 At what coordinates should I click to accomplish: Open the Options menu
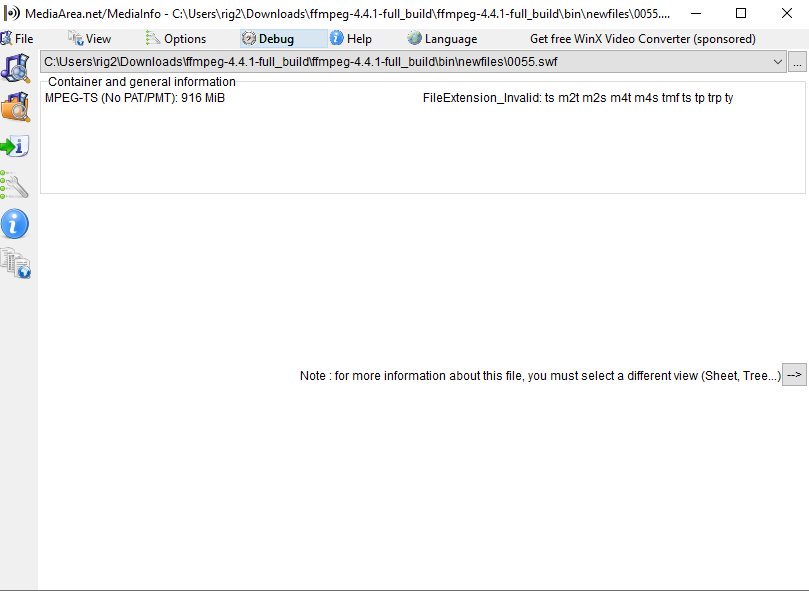pos(176,39)
